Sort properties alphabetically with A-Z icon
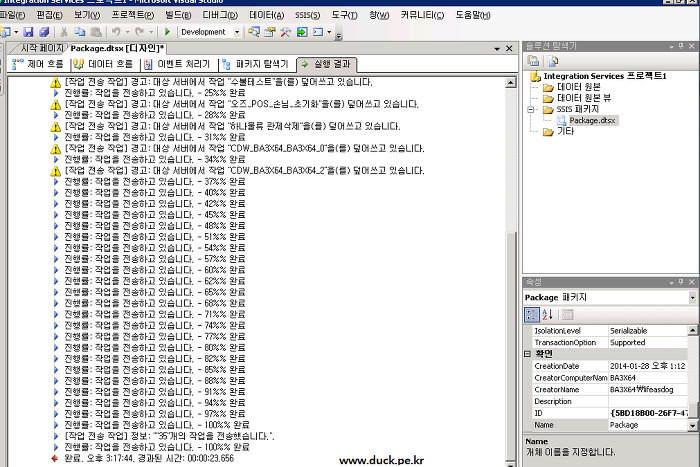The image size is (700, 467). [x=548, y=315]
